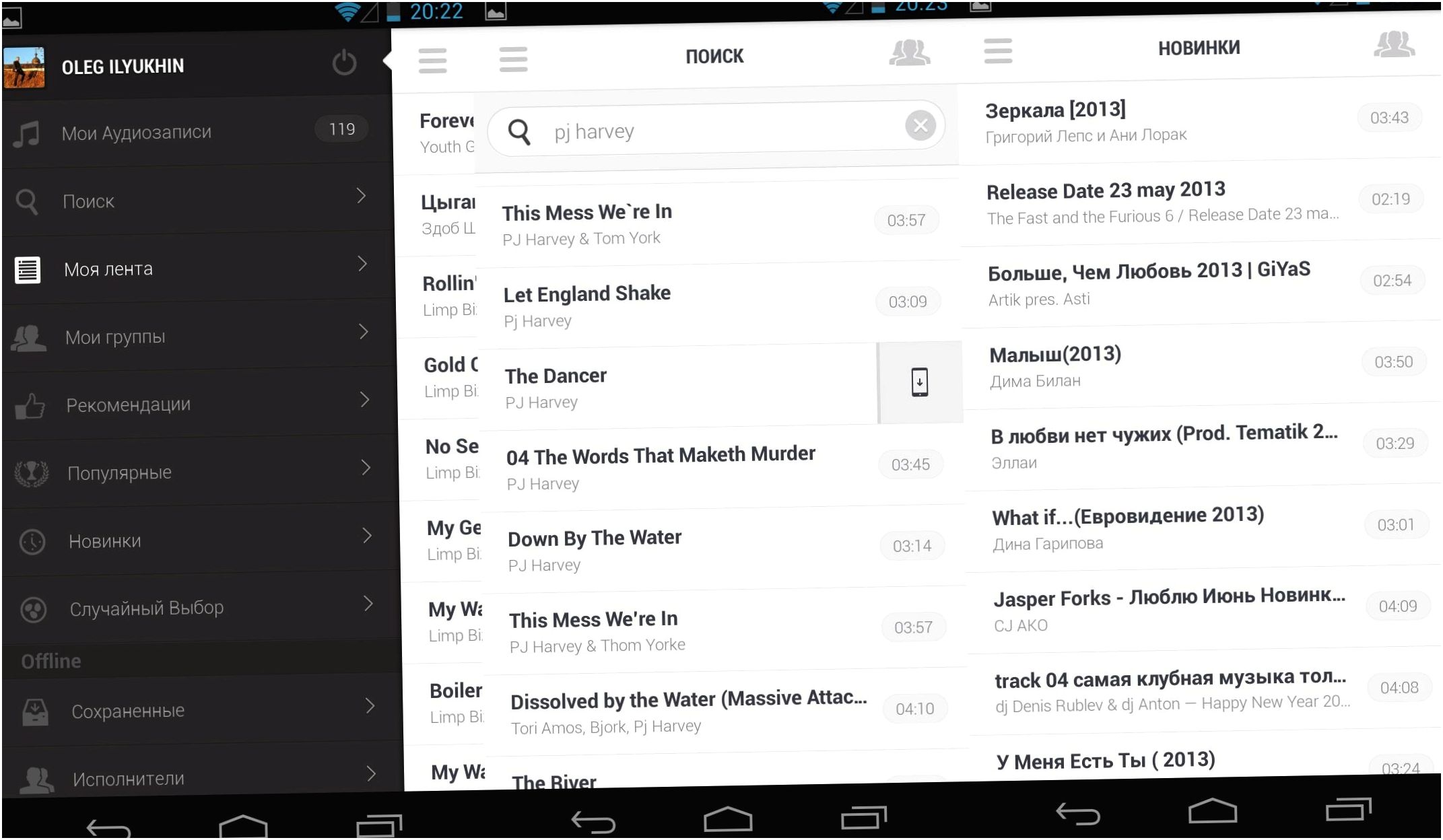Expand the Моя лента chevron
1443x840 pixels.
[363, 264]
